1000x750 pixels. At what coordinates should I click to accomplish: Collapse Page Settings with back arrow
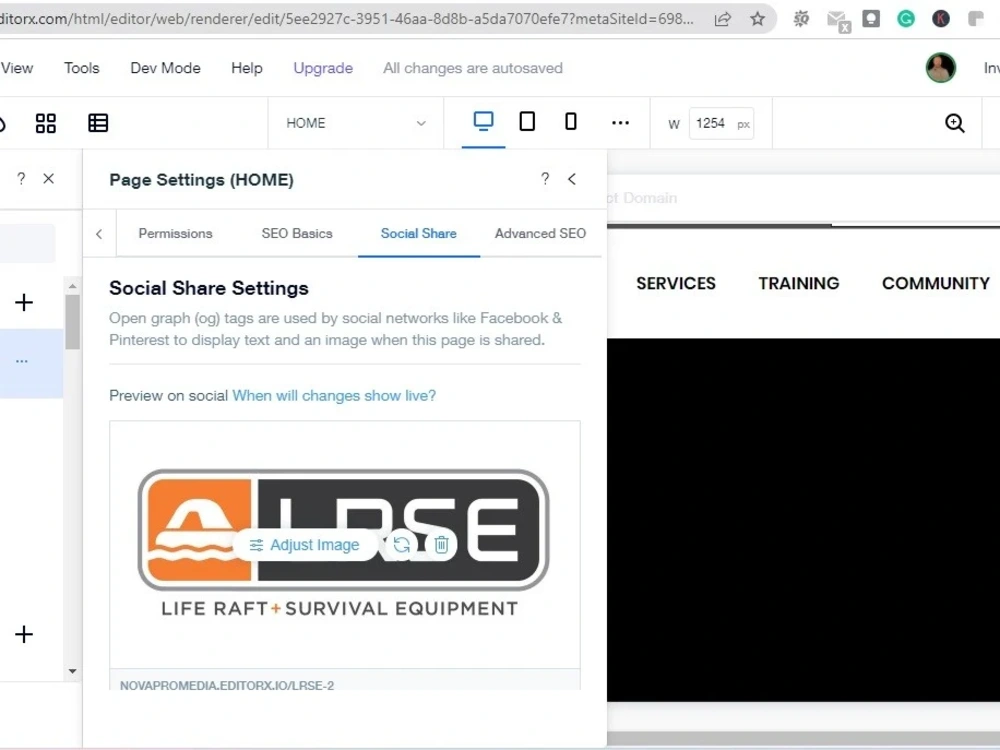tap(572, 179)
